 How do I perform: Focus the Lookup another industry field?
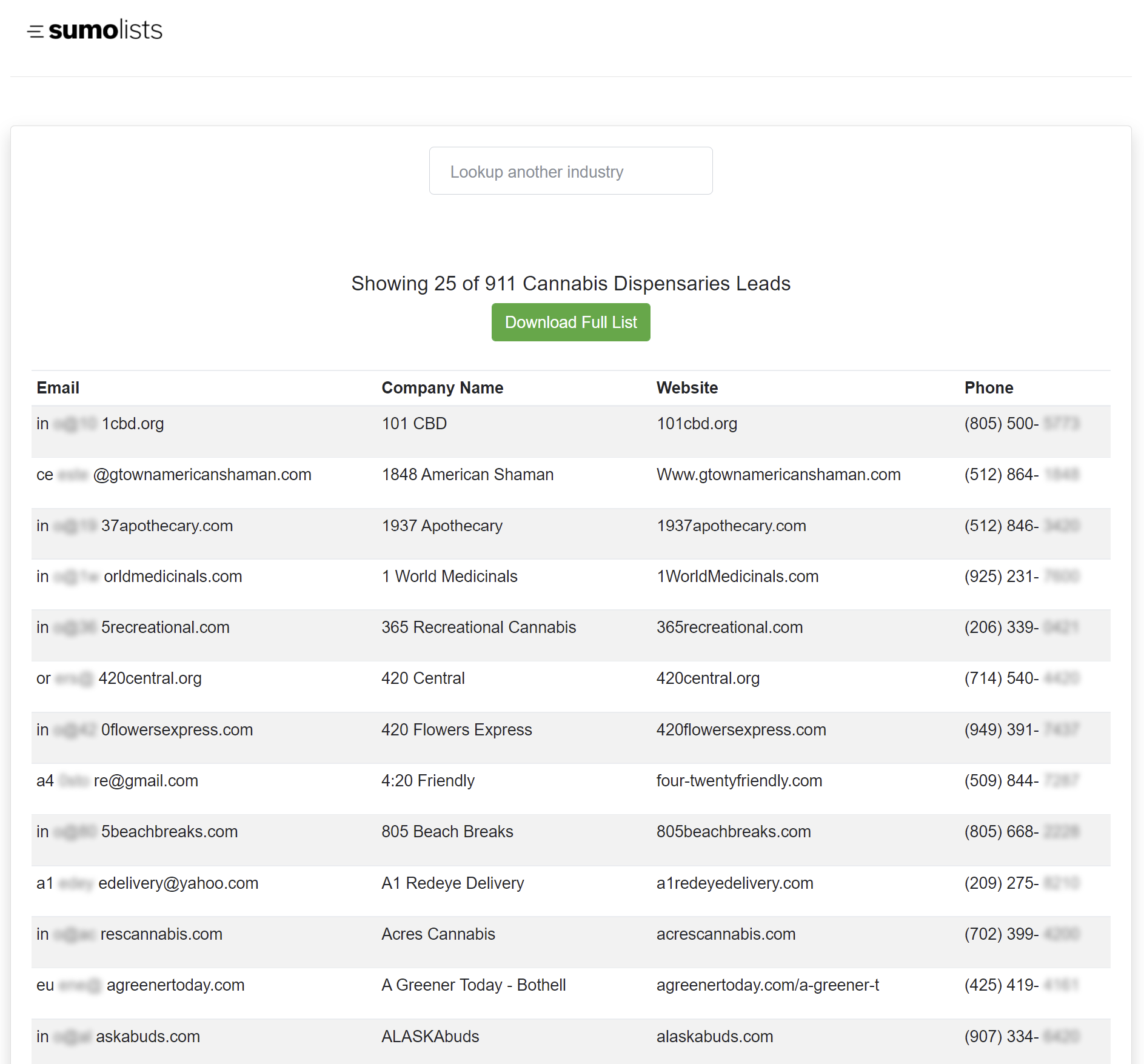pos(570,171)
